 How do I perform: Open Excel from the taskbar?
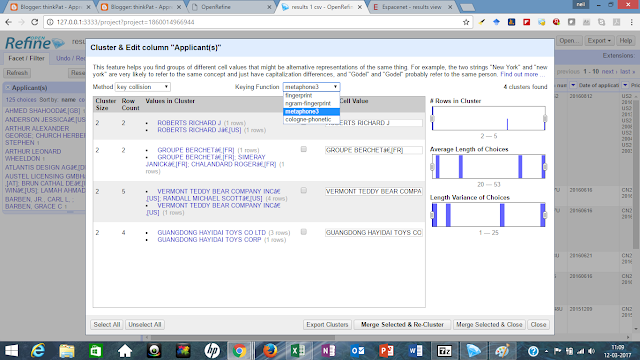click(298, 351)
